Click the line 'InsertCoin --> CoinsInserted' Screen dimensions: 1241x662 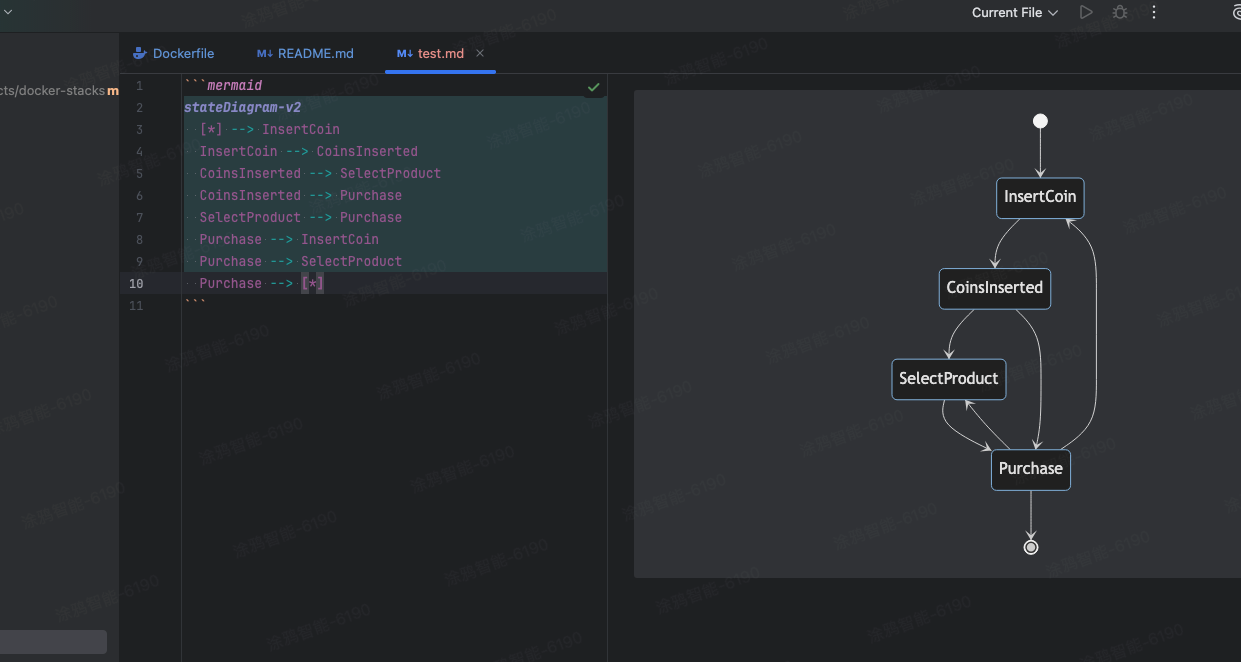309,152
